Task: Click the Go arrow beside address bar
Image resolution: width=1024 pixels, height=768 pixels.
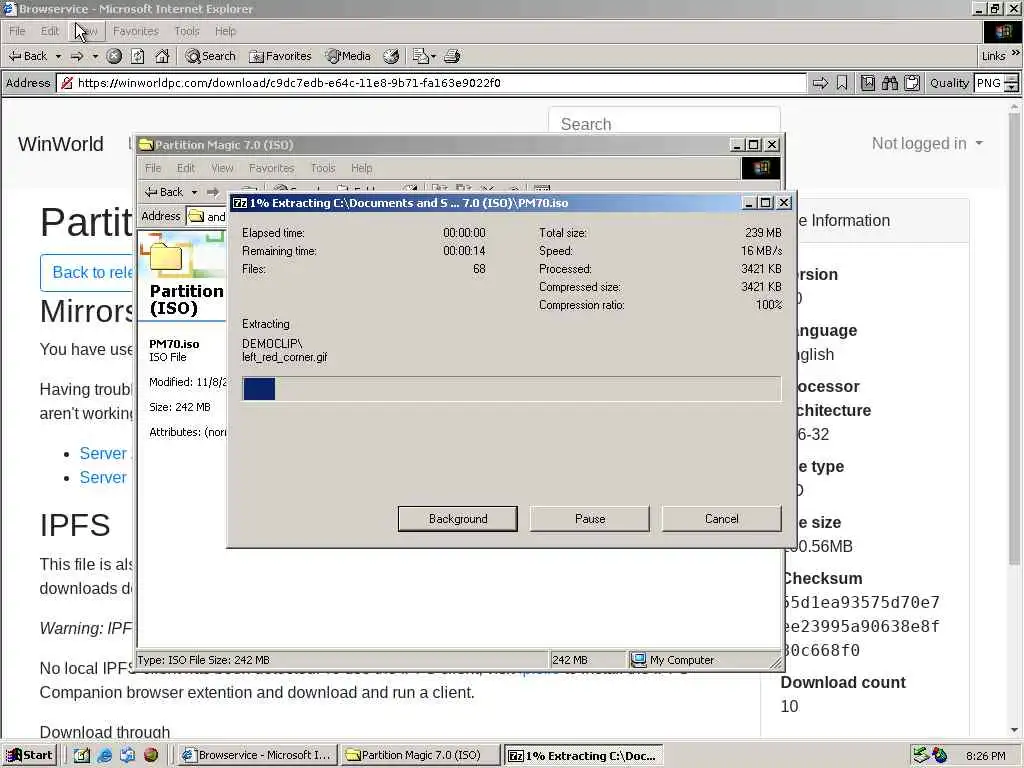Action: point(820,83)
